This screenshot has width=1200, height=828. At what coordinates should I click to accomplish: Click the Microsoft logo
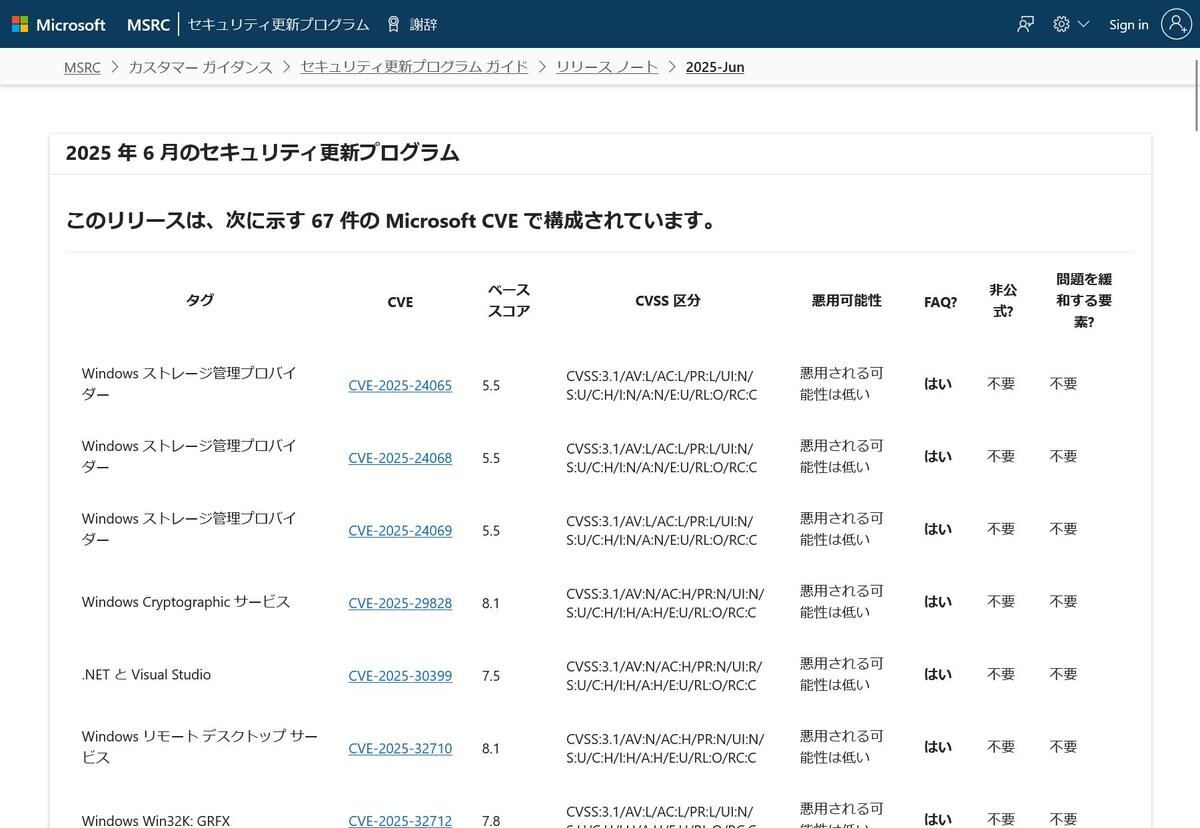click(59, 24)
